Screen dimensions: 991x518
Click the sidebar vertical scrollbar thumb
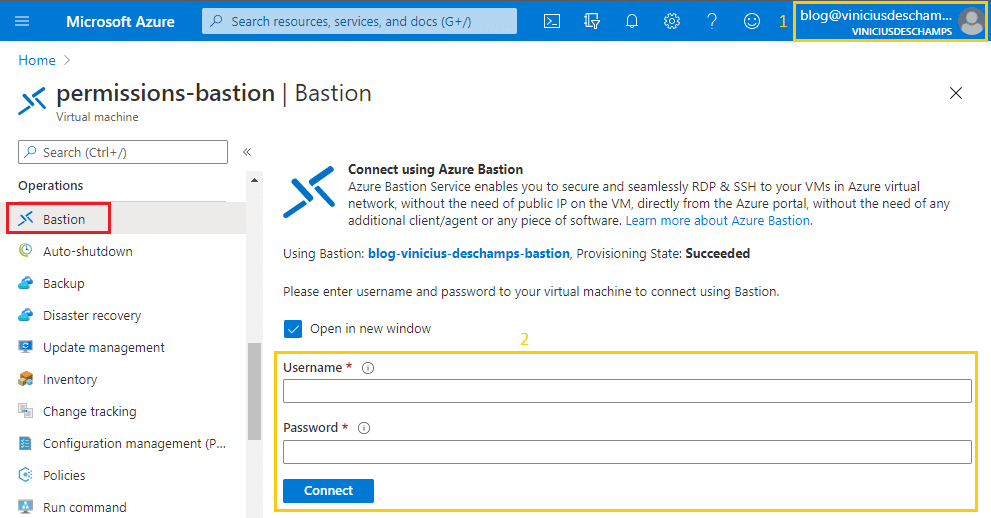pyautogui.click(x=254, y=391)
